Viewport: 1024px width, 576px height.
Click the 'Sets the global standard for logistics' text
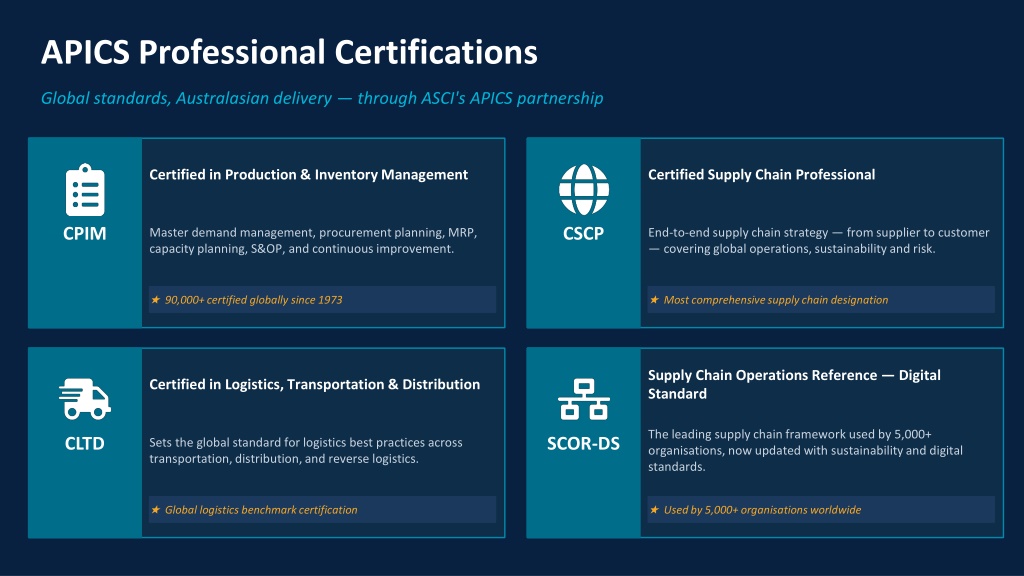point(306,451)
